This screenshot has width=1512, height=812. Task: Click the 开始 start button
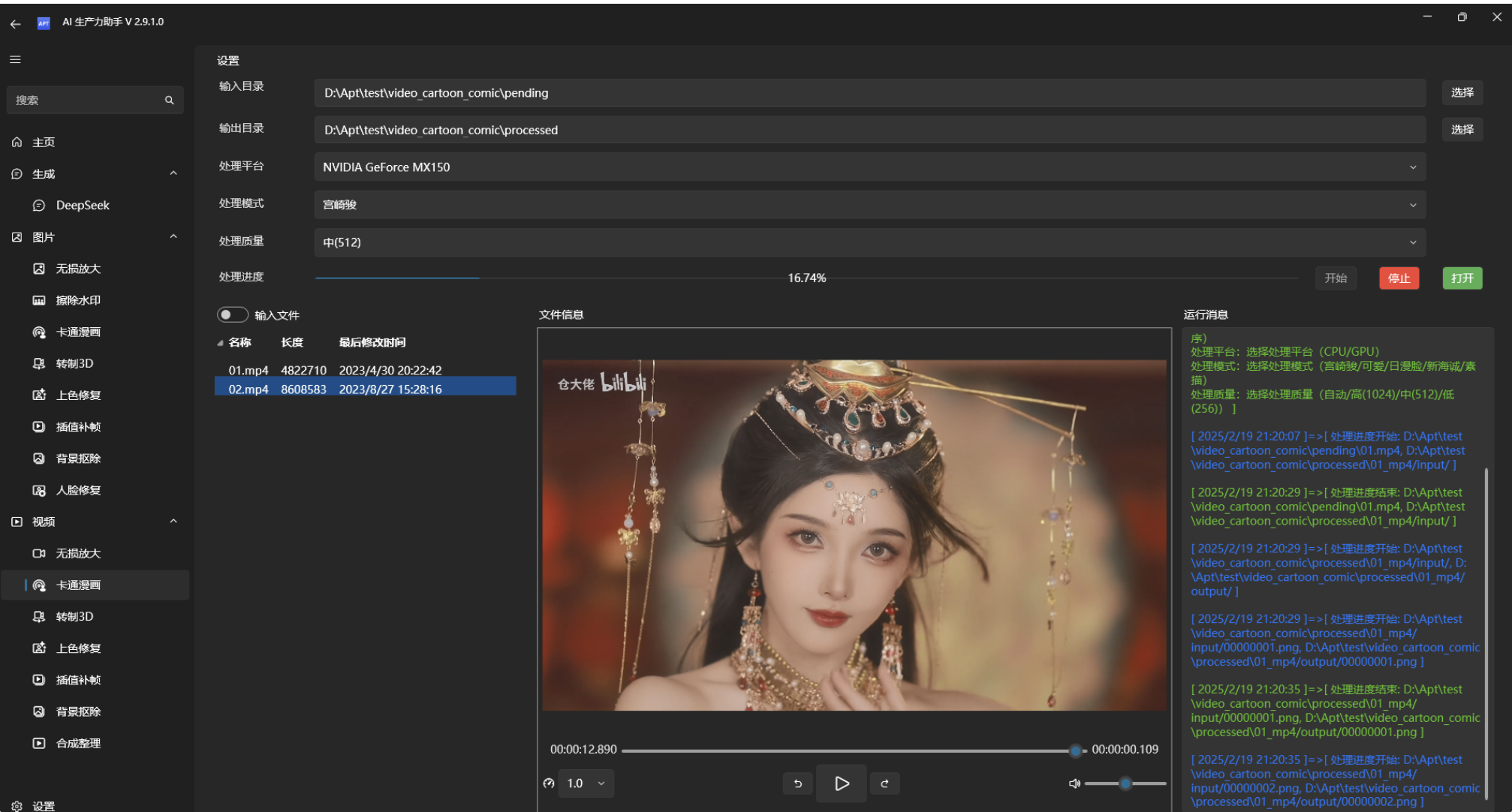[1336, 278]
